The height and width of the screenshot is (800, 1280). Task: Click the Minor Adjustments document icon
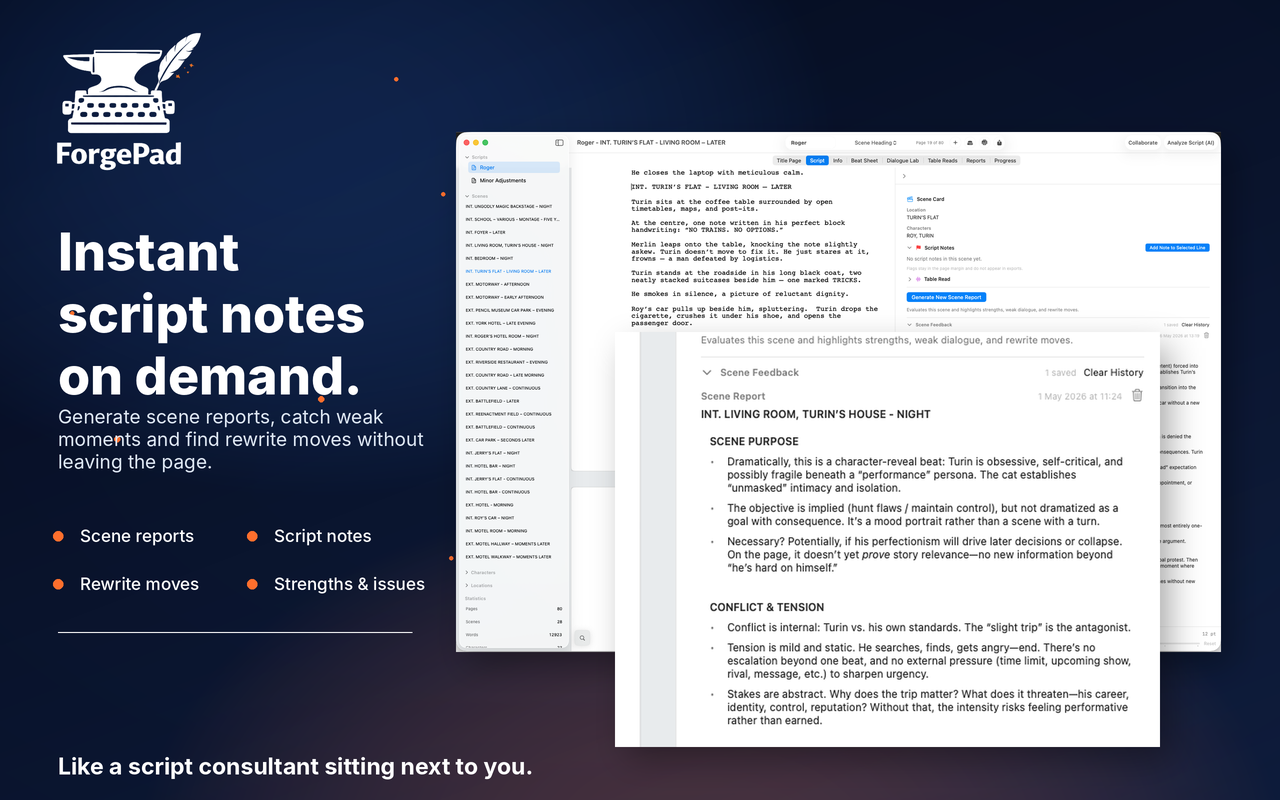[474, 181]
